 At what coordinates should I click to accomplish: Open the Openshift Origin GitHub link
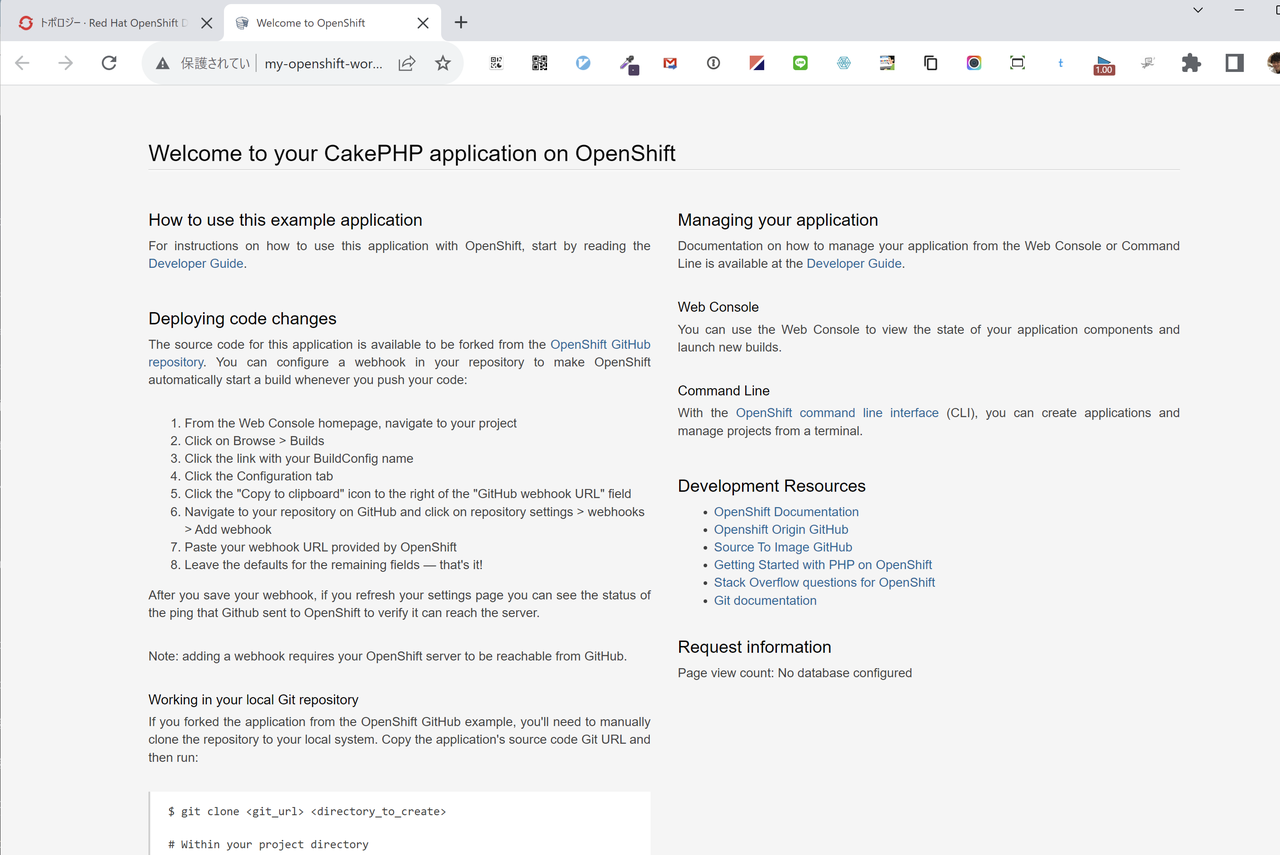pos(781,530)
